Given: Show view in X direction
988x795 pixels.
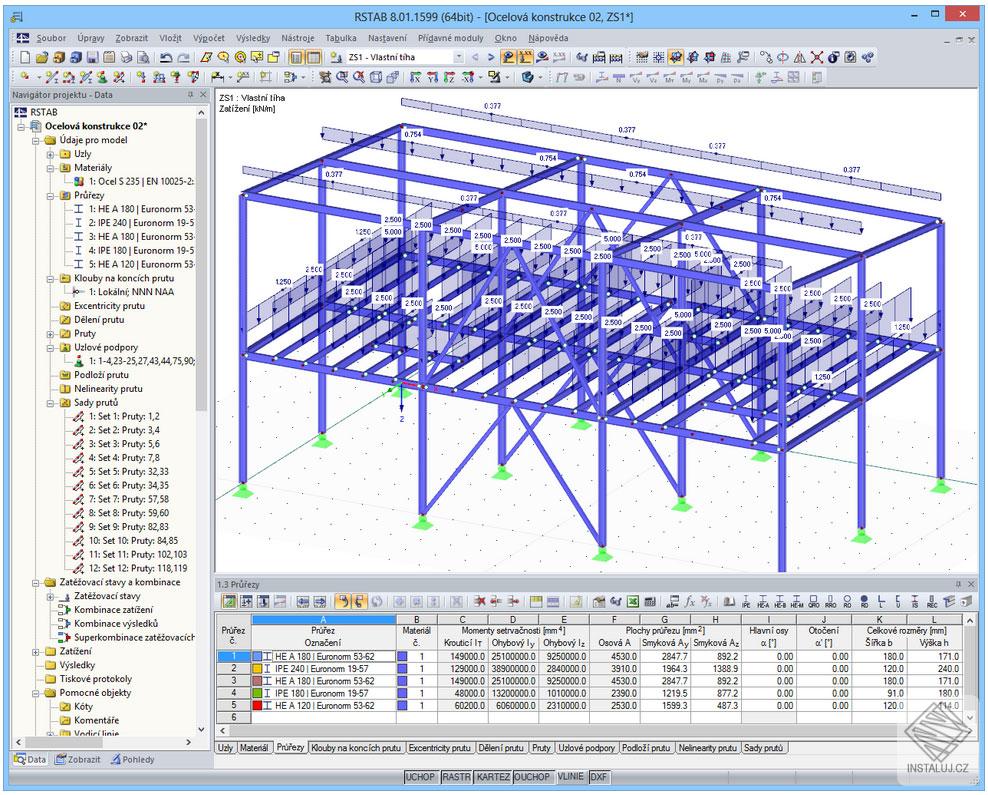Looking at the screenshot, I should point(416,77).
